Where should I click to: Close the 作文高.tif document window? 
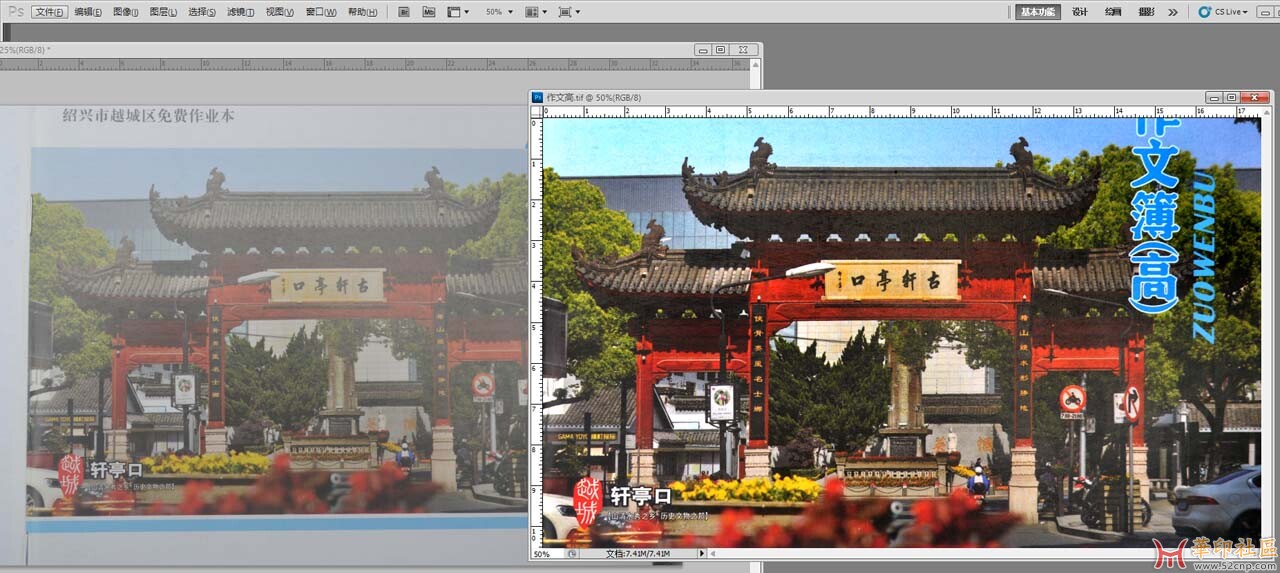click(x=1254, y=97)
